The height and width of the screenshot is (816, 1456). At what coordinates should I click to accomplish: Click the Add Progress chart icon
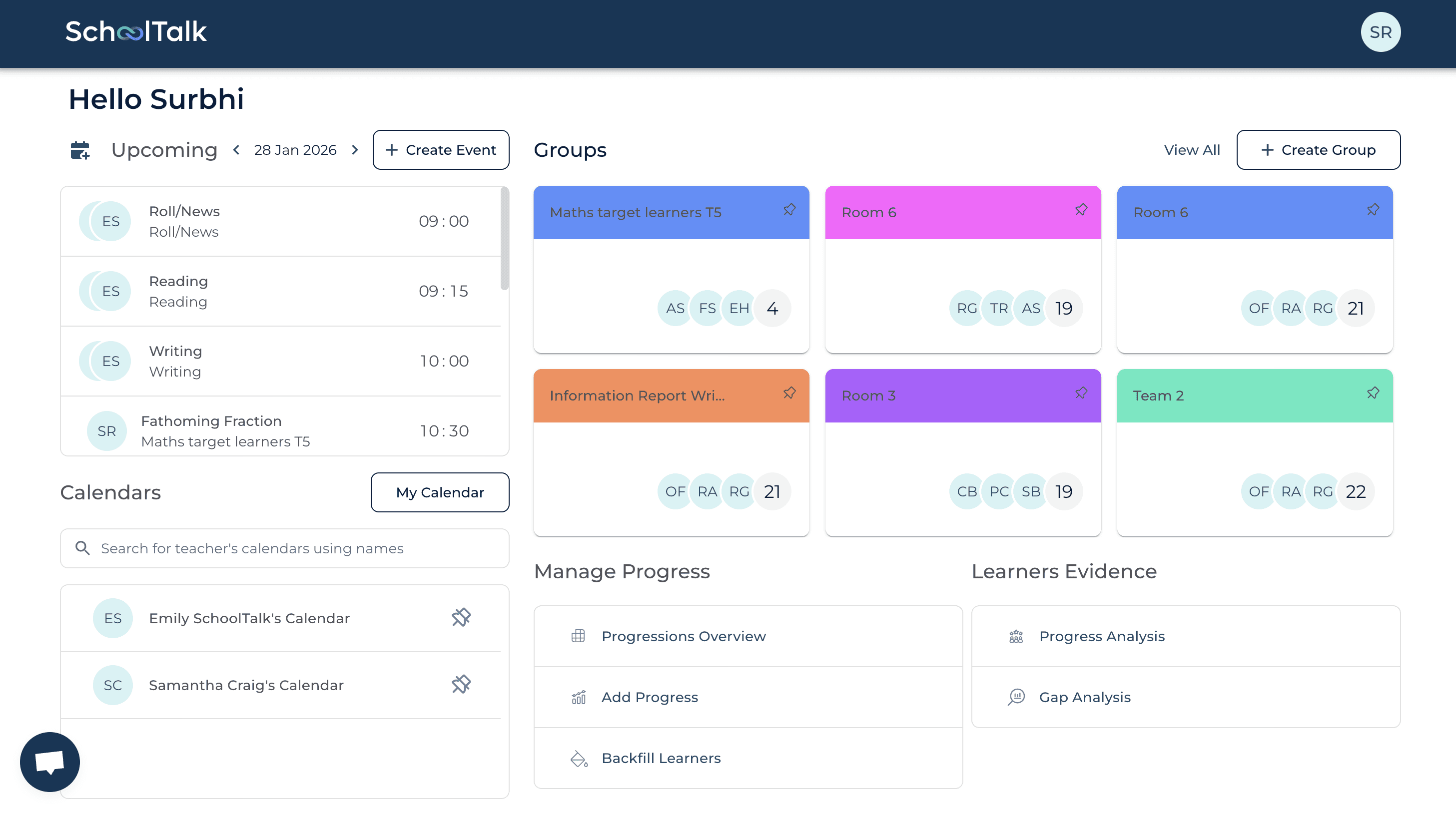pos(578,697)
